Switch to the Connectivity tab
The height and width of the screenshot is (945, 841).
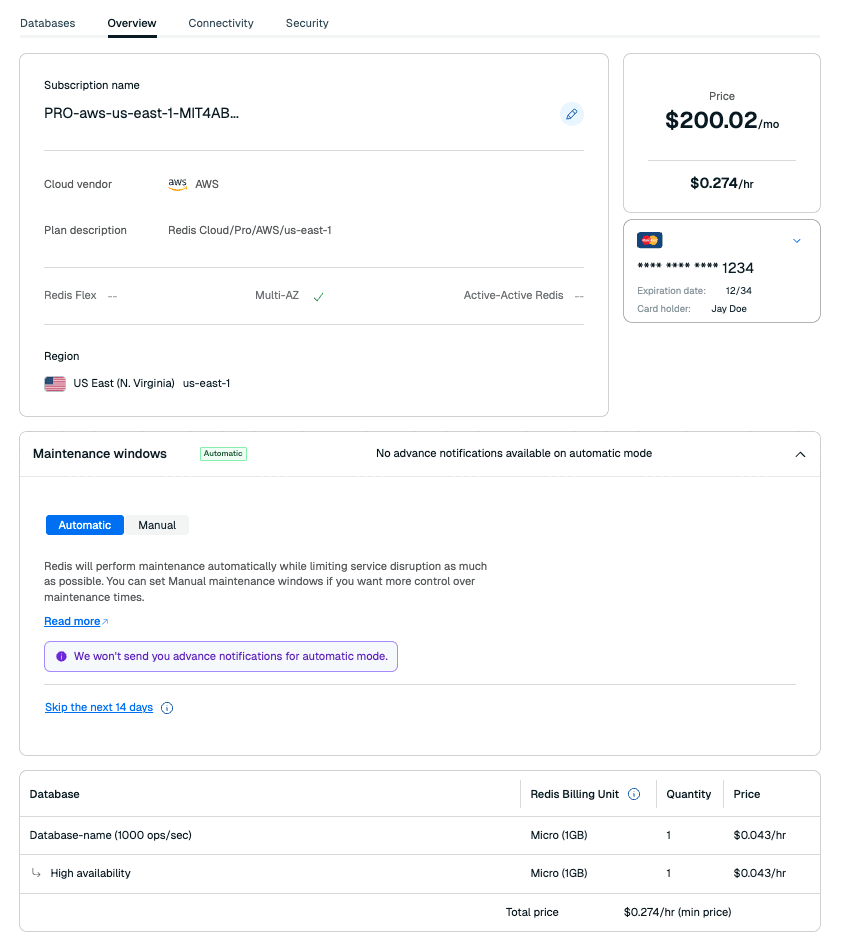221,23
